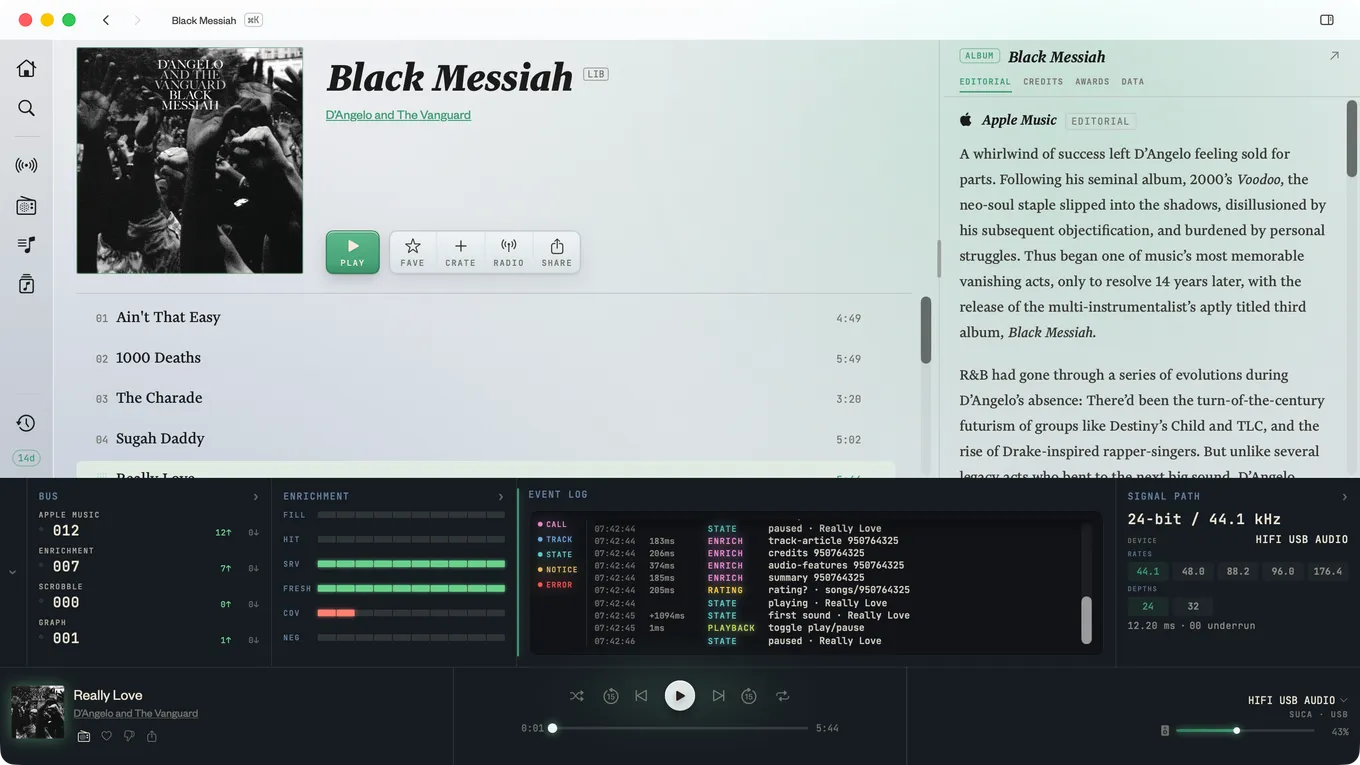Screen dimensions: 1360x765
Task: Select the 24-bit depth
Action: coord(1148,606)
